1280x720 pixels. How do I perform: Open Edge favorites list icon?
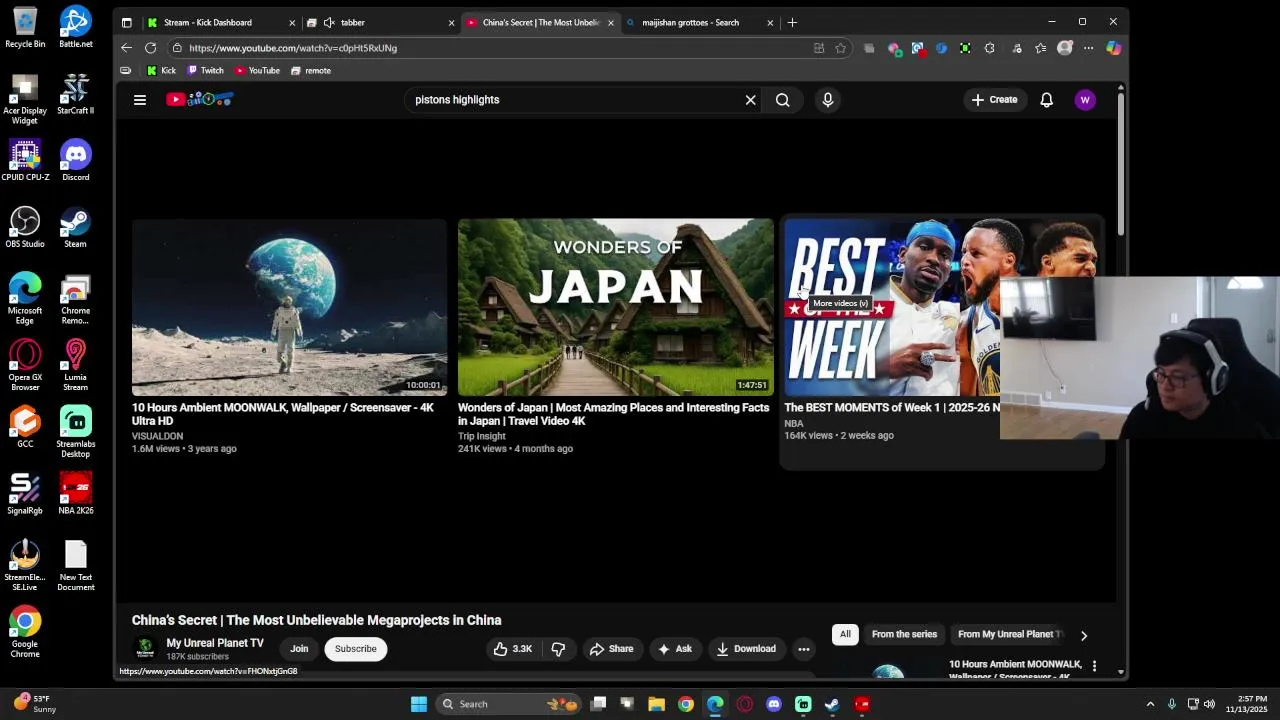tap(1040, 48)
